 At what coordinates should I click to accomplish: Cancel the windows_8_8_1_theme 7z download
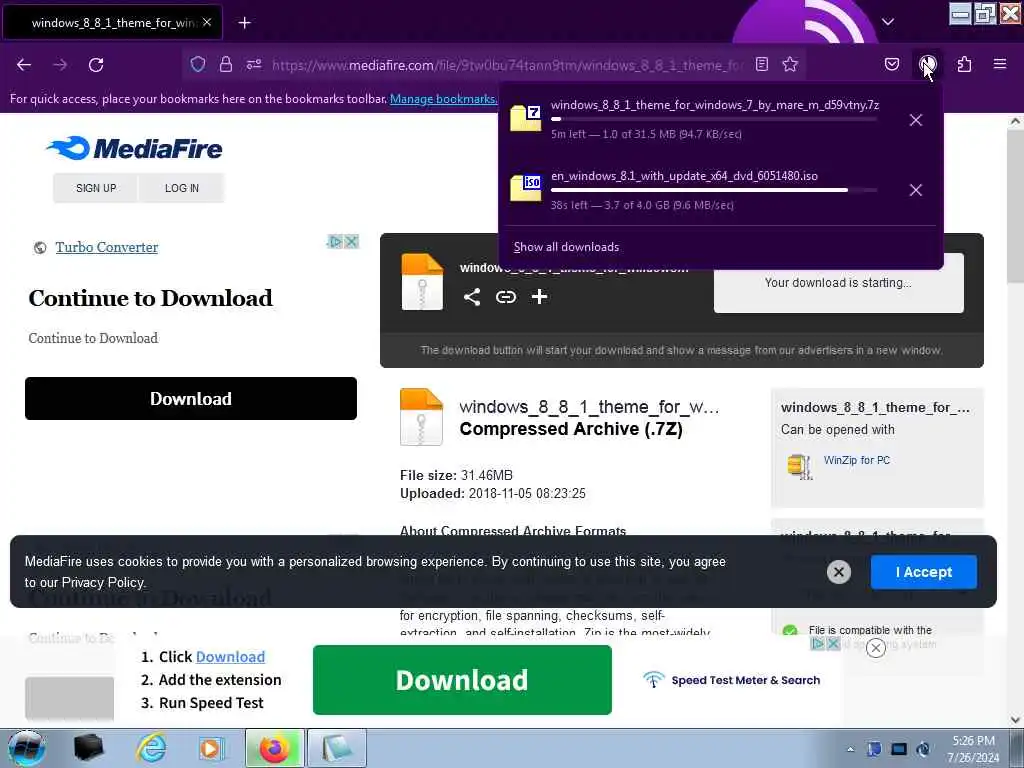click(x=916, y=120)
